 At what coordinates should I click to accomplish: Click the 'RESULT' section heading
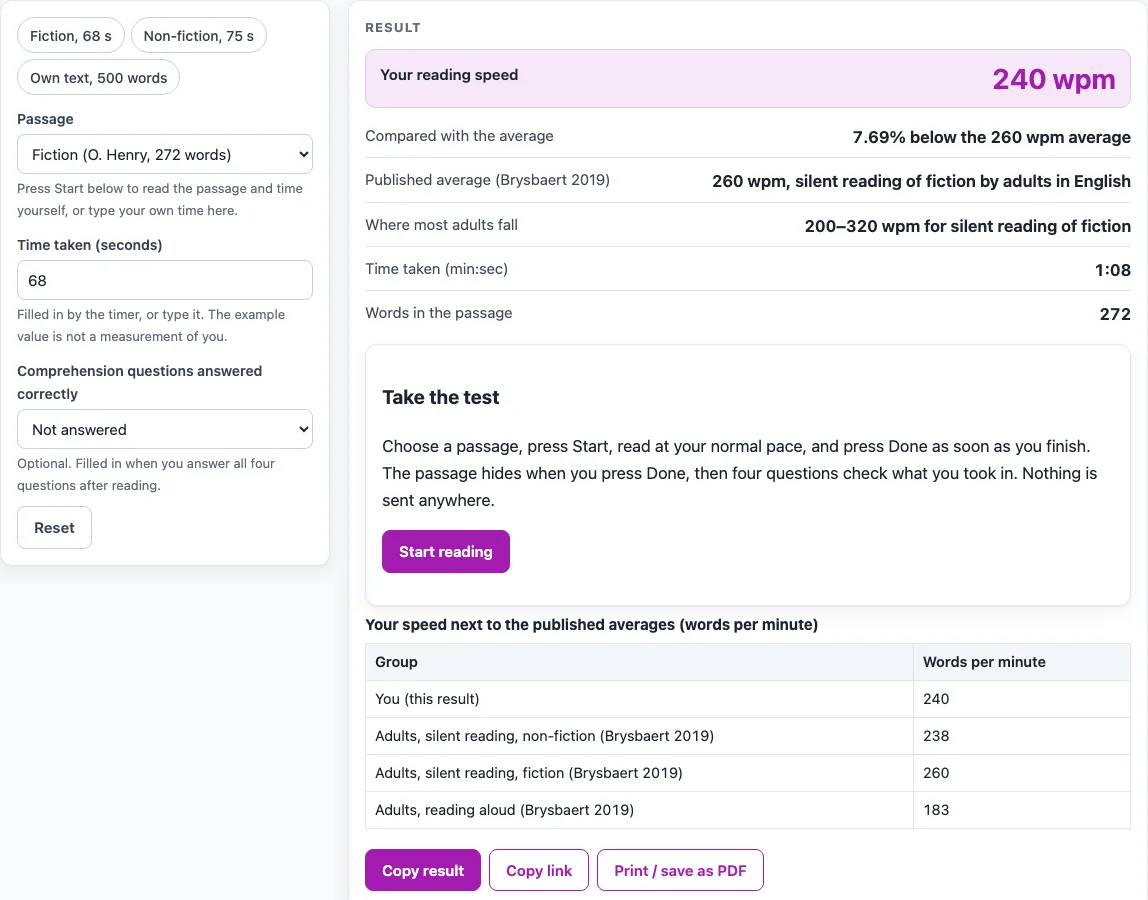[393, 28]
